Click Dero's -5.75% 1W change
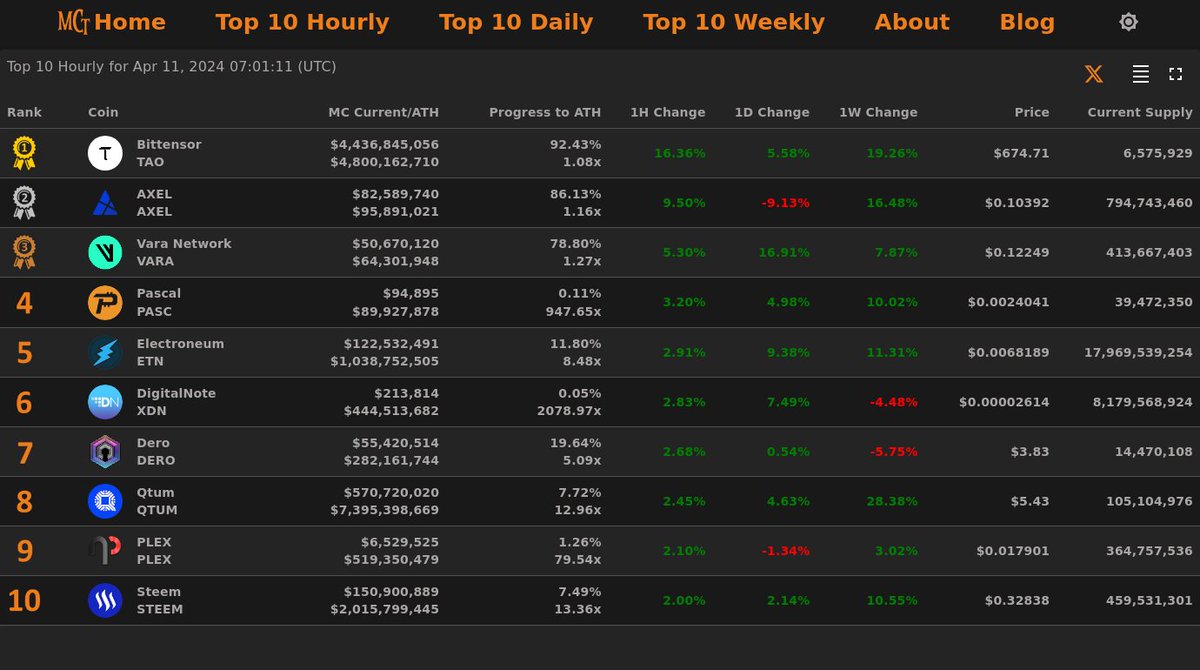 tap(894, 451)
